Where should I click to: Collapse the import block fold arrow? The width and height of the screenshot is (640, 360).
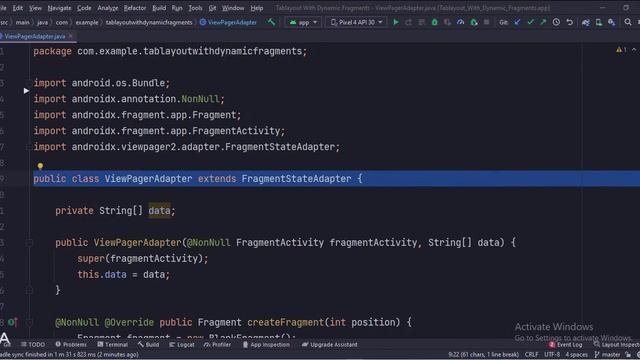coord(28,83)
